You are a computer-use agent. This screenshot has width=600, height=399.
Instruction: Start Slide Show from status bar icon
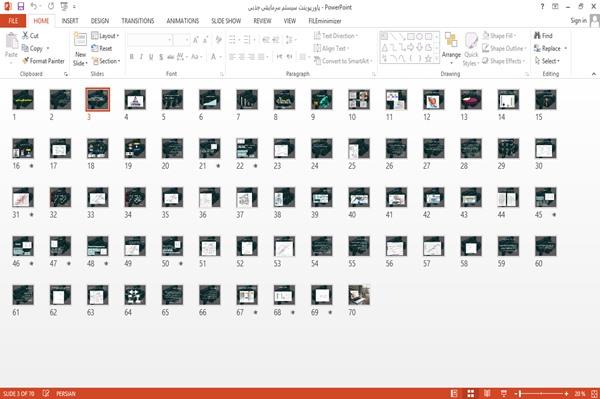pyautogui.click(x=504, y=393)
